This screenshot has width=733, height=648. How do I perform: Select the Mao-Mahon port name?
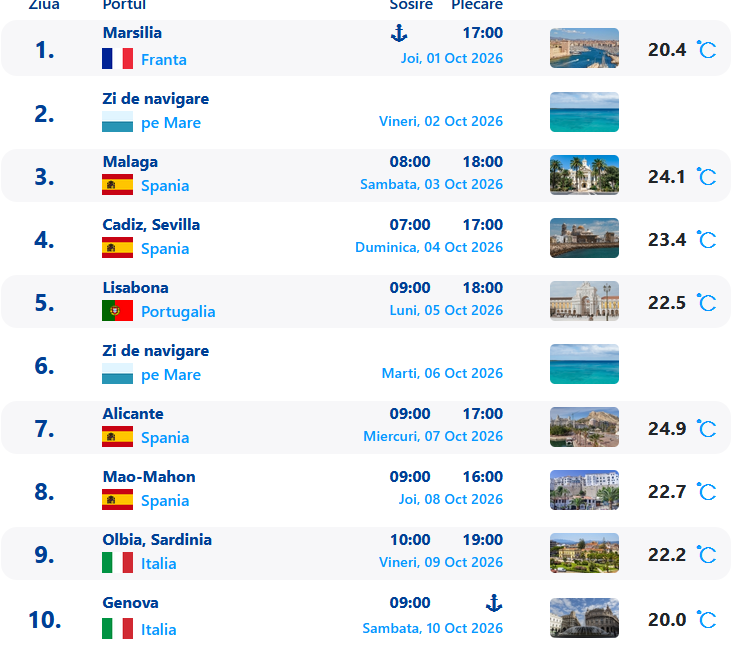[x=149, y=477]
